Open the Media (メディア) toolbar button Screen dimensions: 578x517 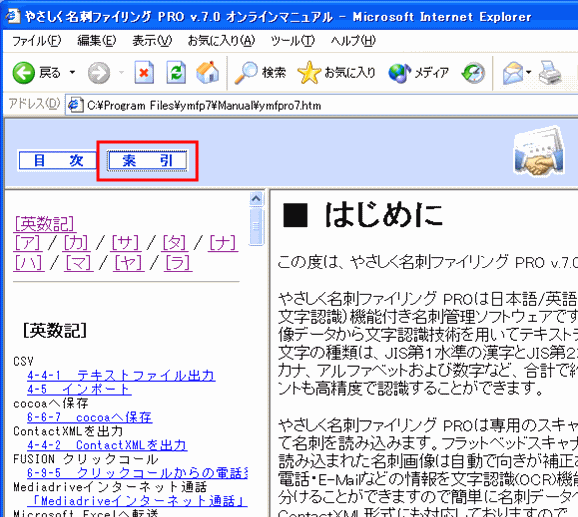tap(418, 73)
